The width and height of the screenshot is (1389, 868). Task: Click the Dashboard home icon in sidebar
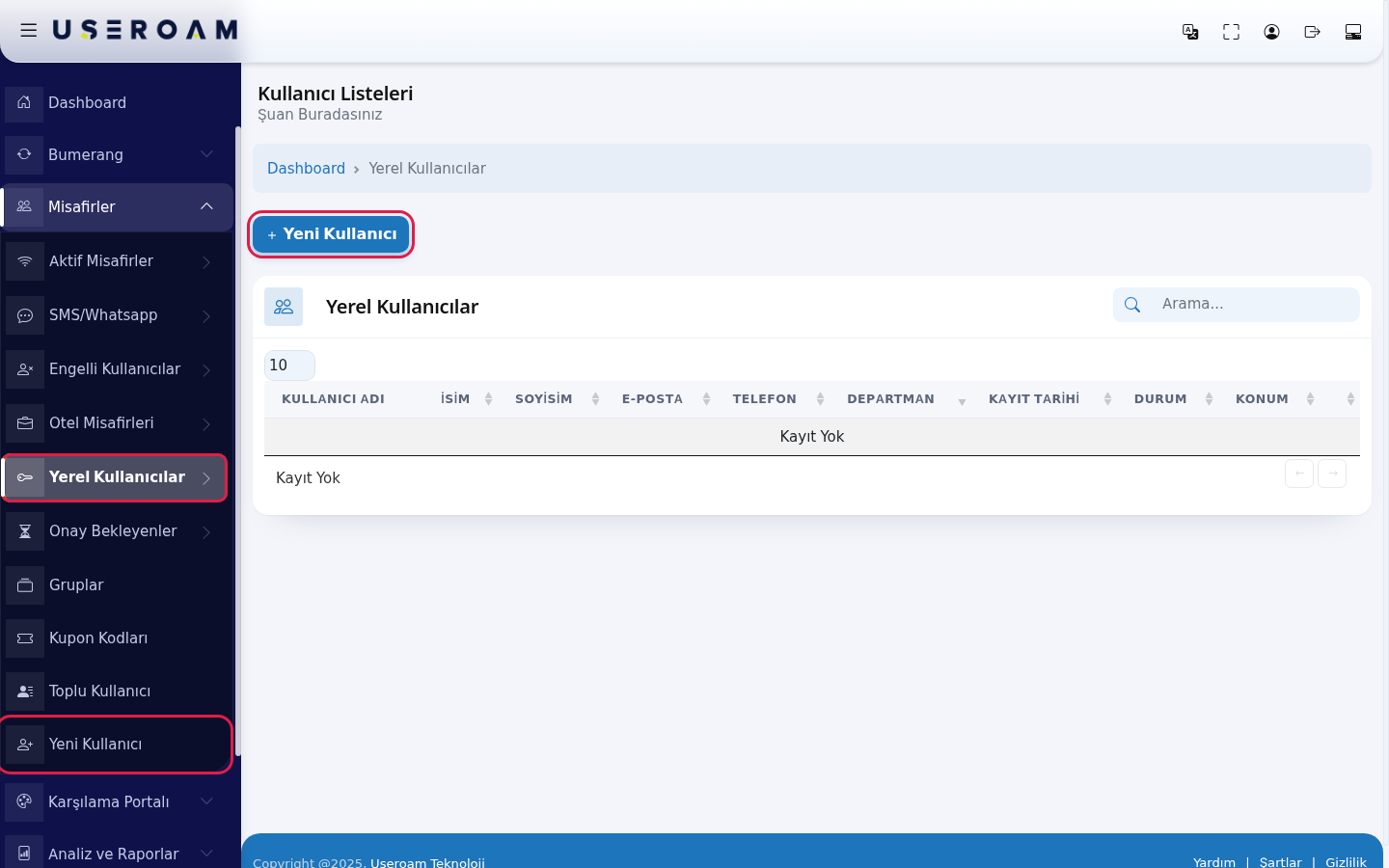click(x=24, y=103)
